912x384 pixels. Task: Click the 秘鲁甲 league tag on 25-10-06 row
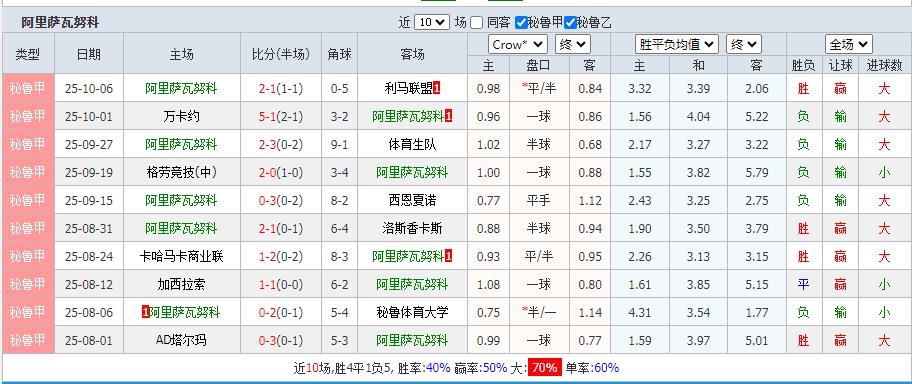[28, 88]
